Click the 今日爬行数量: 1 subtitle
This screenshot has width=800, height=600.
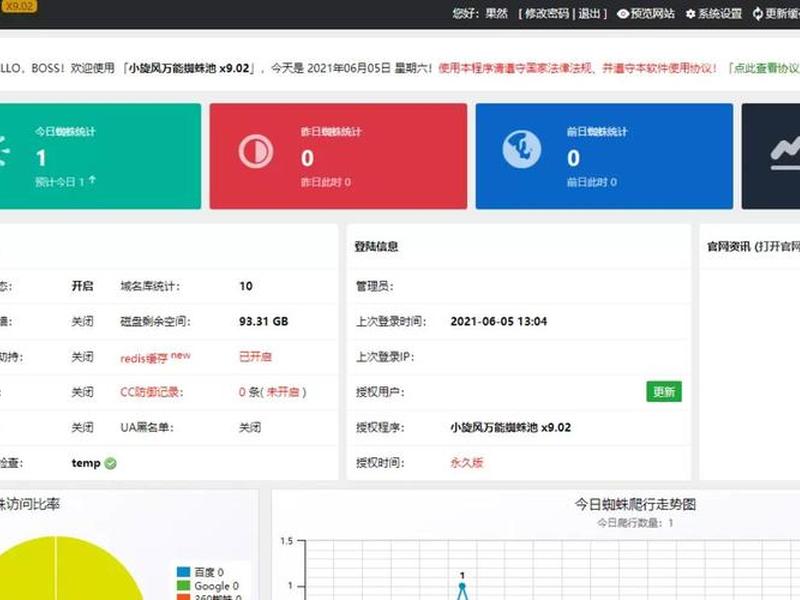pos(635,523)
